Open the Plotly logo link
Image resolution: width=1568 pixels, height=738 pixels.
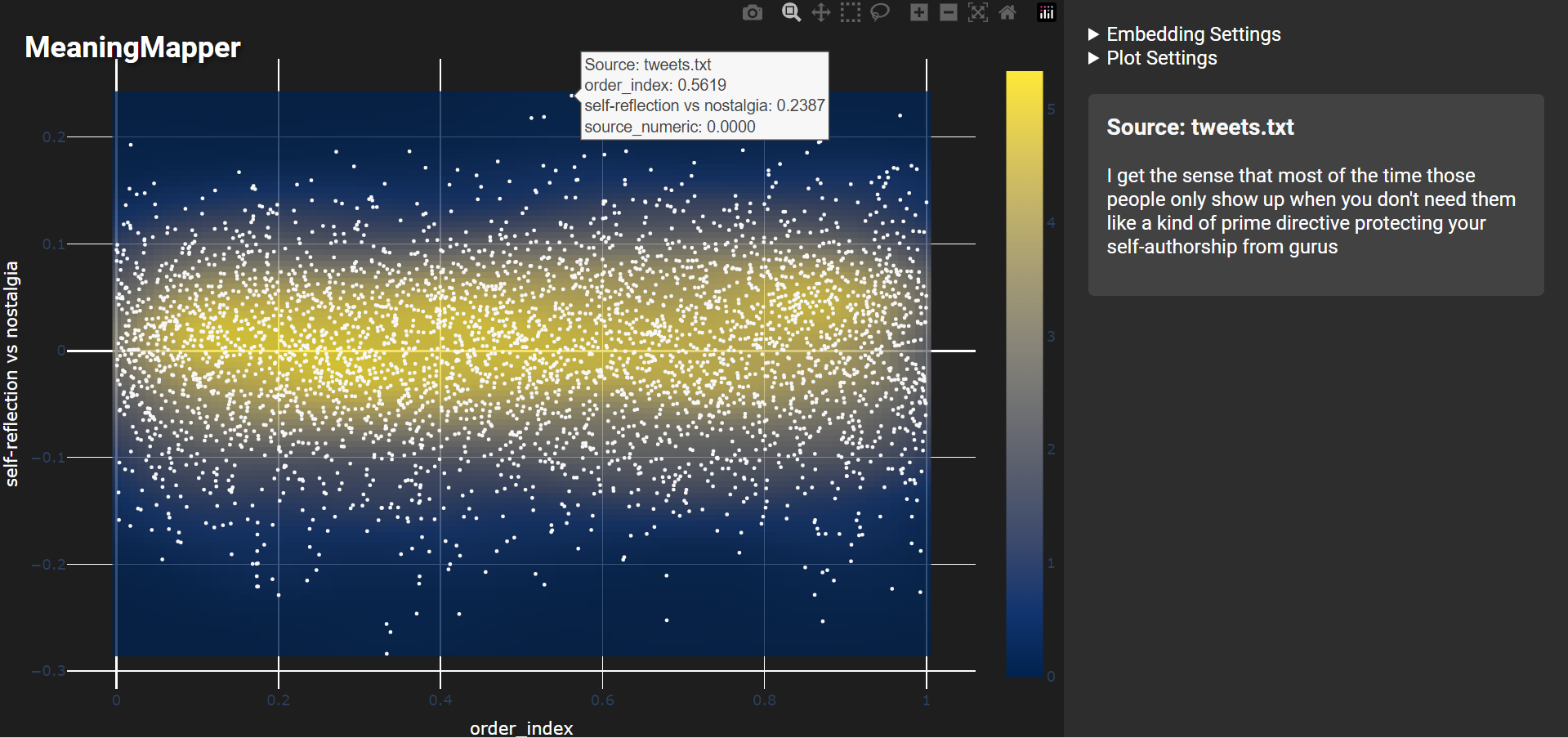(x=1047, y=12)
